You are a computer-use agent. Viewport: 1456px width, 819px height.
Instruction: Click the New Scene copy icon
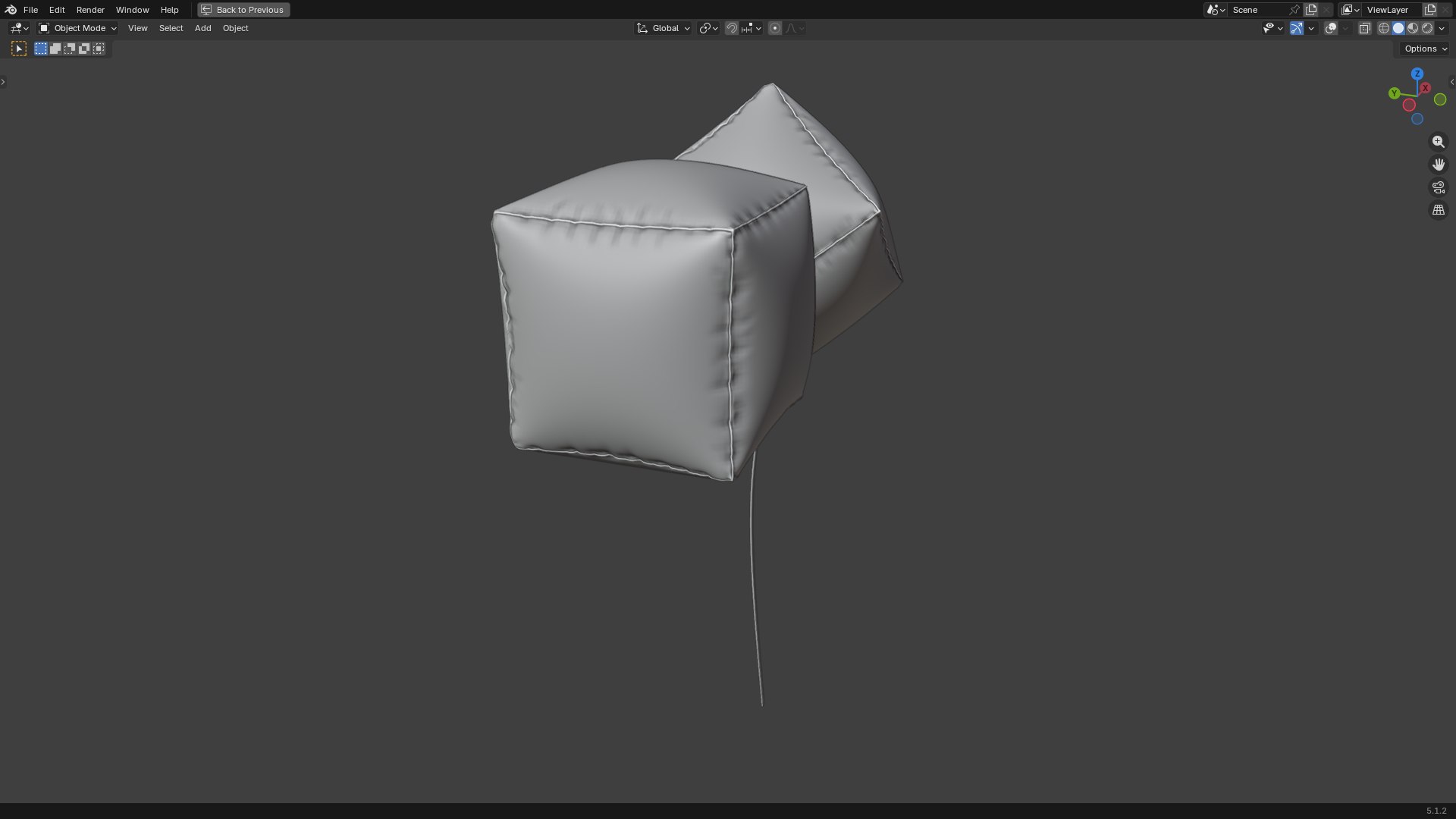1311,10
